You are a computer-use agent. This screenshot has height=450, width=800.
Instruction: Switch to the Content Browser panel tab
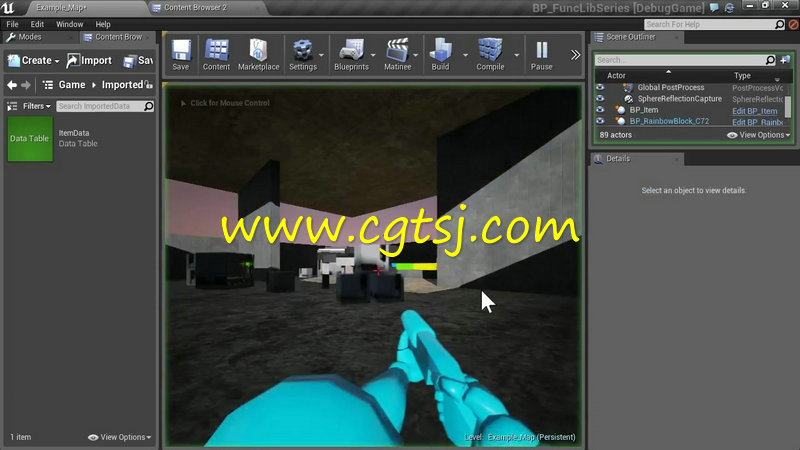pyautogui.click(x=117, y=37)
